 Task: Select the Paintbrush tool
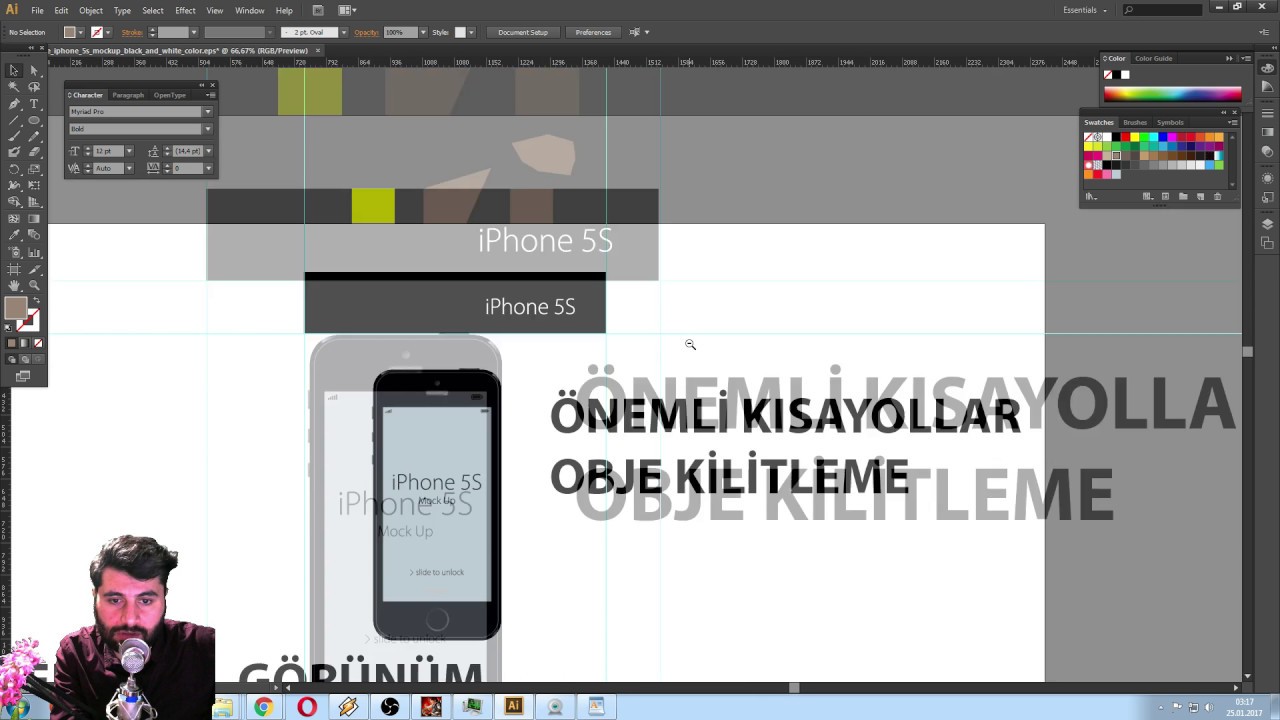coord(14,136)
